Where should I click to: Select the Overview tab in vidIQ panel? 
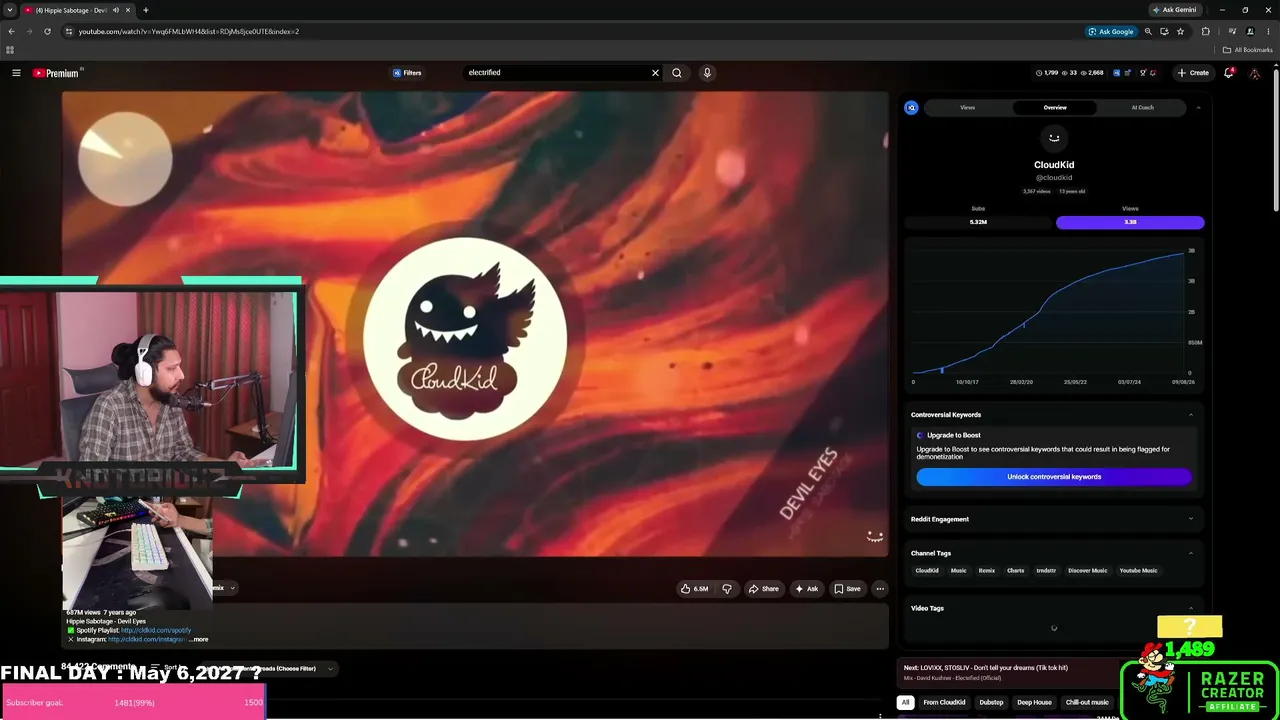1055,107
